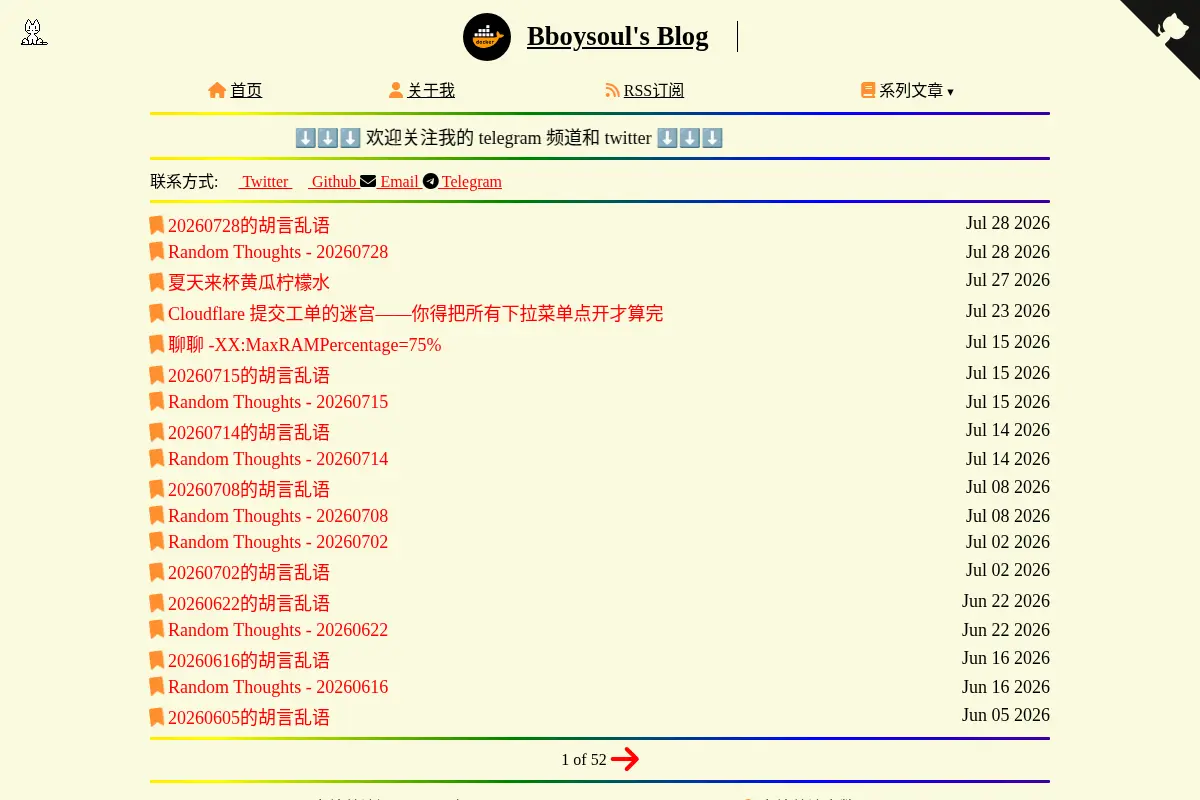Click the '1 of 52' page indicator
The height and width of the screenshot is (800, 1200).
[x=584, y=760]
